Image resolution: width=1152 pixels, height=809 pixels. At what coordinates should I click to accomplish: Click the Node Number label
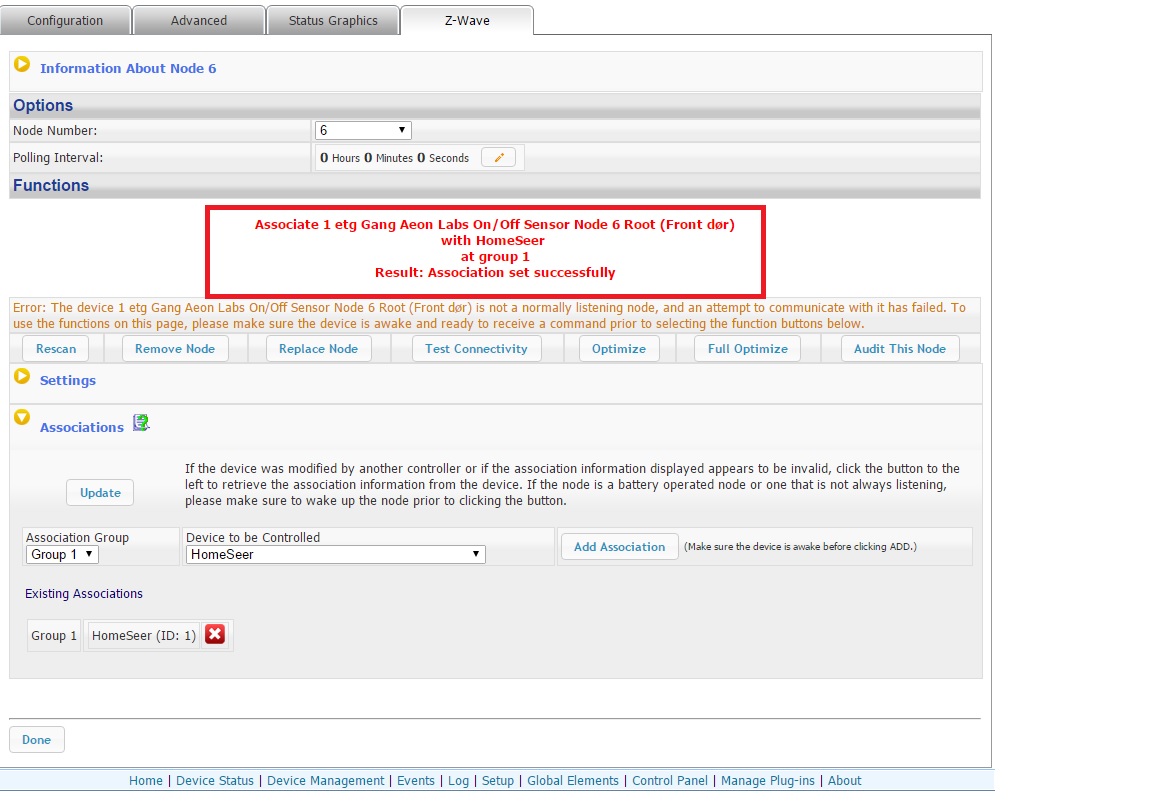coord(55,131)
